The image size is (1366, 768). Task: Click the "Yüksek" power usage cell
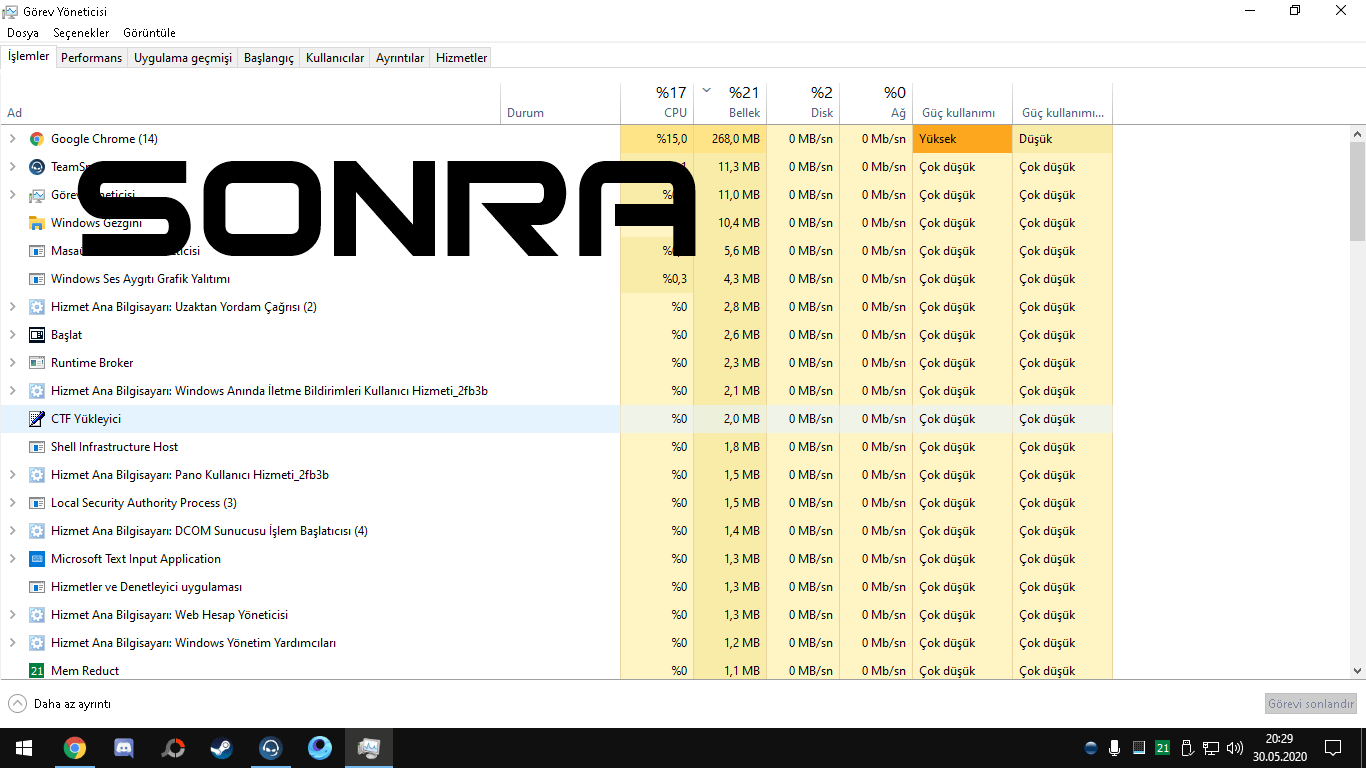coord(962,139)
